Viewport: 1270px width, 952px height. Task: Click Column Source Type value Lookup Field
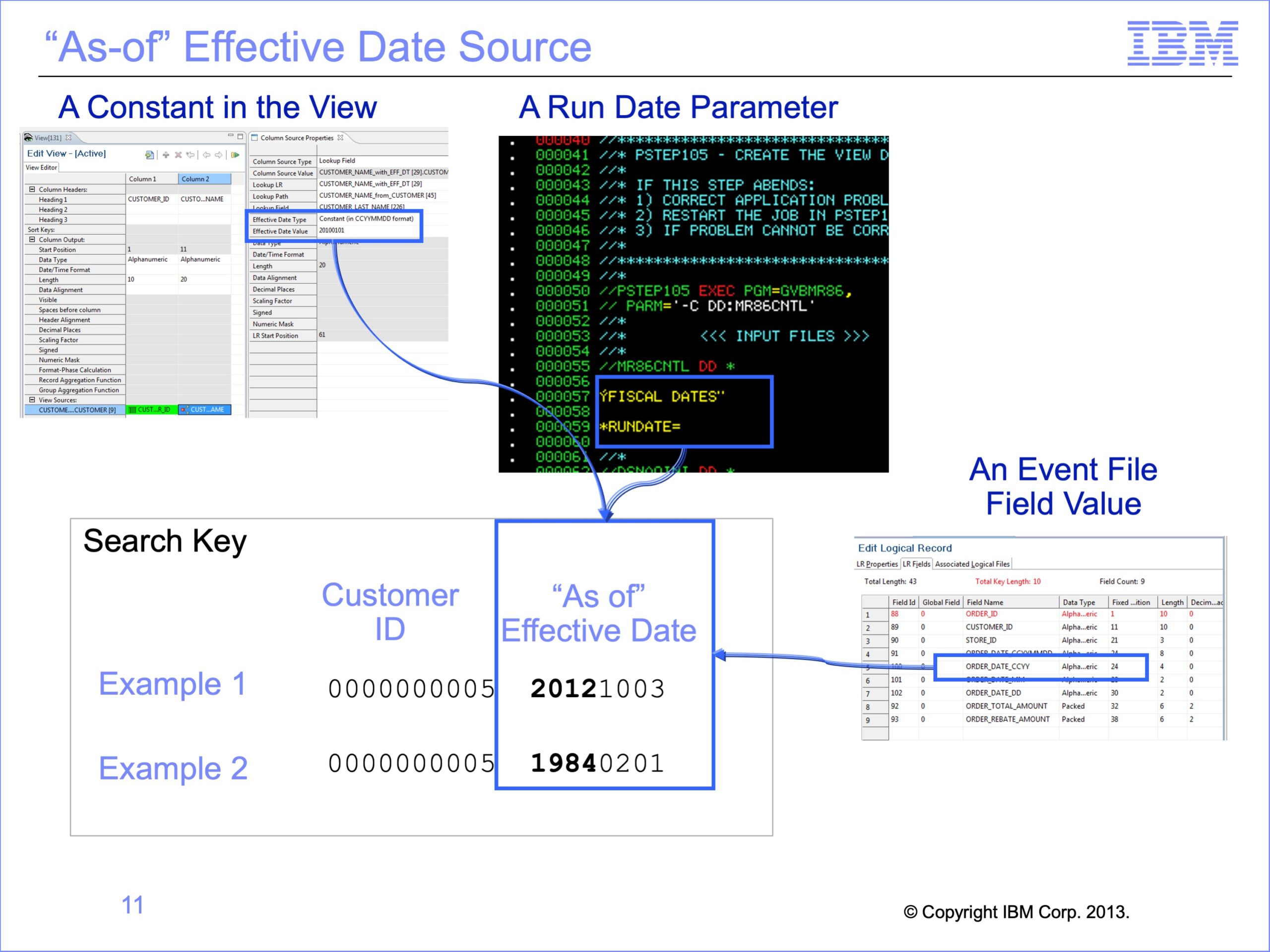point(382,161)
